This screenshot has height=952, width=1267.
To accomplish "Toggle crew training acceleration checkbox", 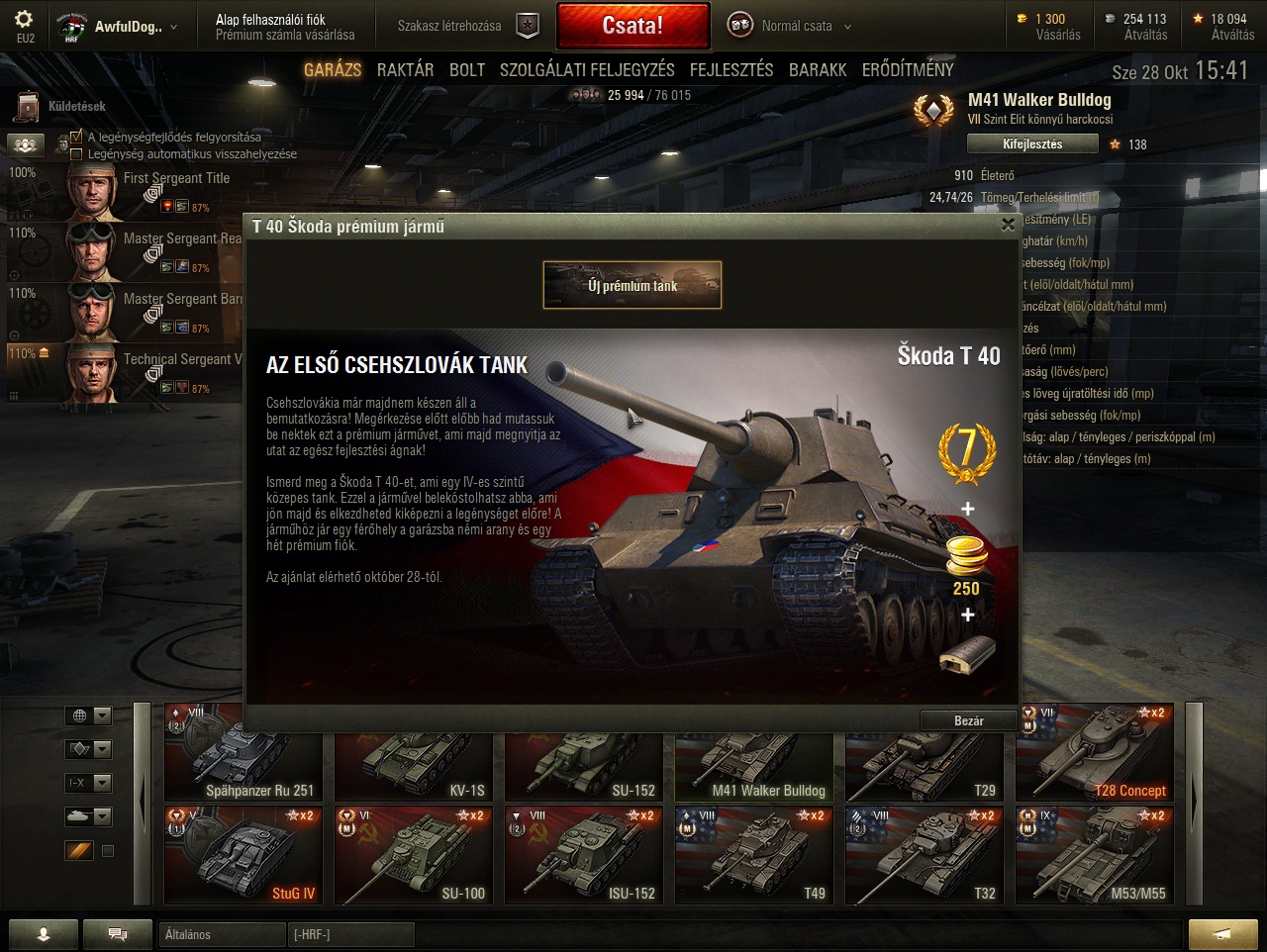I will 76,138.
